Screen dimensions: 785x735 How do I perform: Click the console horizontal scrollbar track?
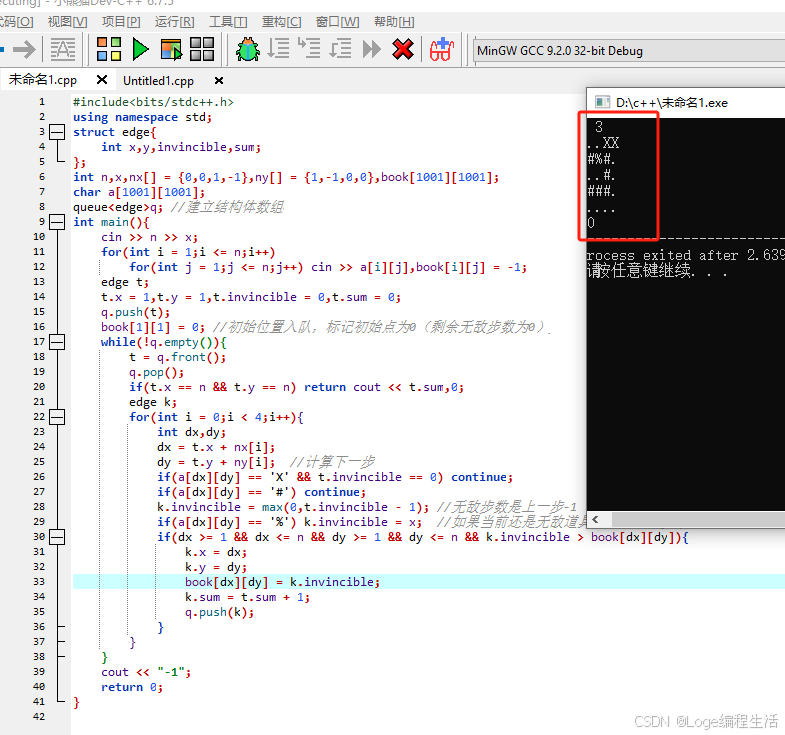(698, 519)
